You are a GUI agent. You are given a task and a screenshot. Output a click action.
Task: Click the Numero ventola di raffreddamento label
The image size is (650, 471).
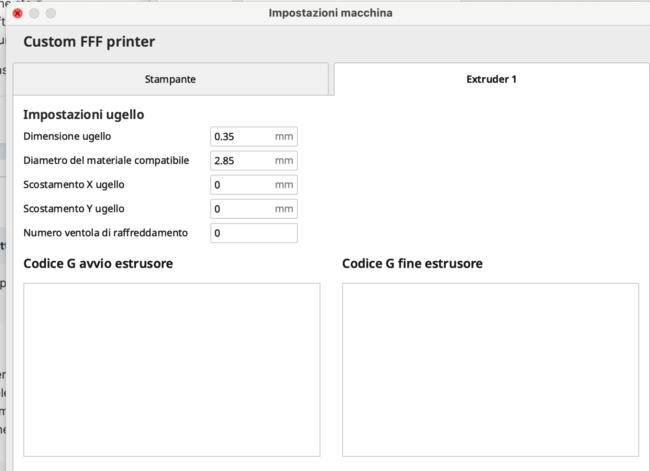[x=105, y=233]
